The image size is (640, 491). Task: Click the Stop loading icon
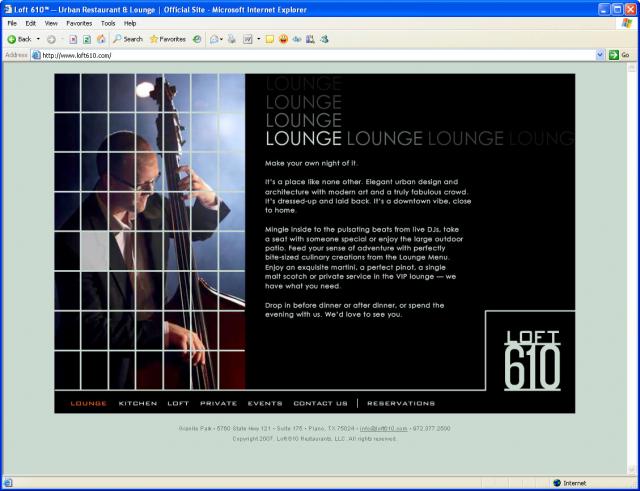(x=74, y=39)
